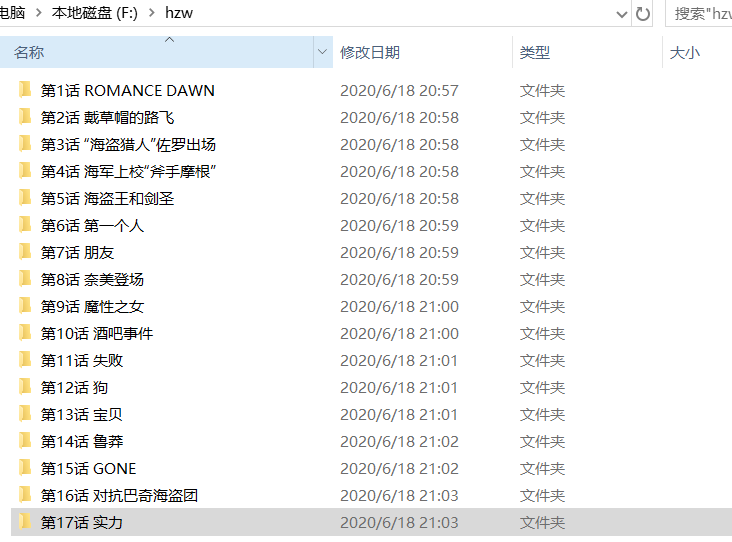This screenshot has height=542, width=732.
Task: Click the folder icon of 第10话 酒吧事件
Action: click(x=25, y=333)
